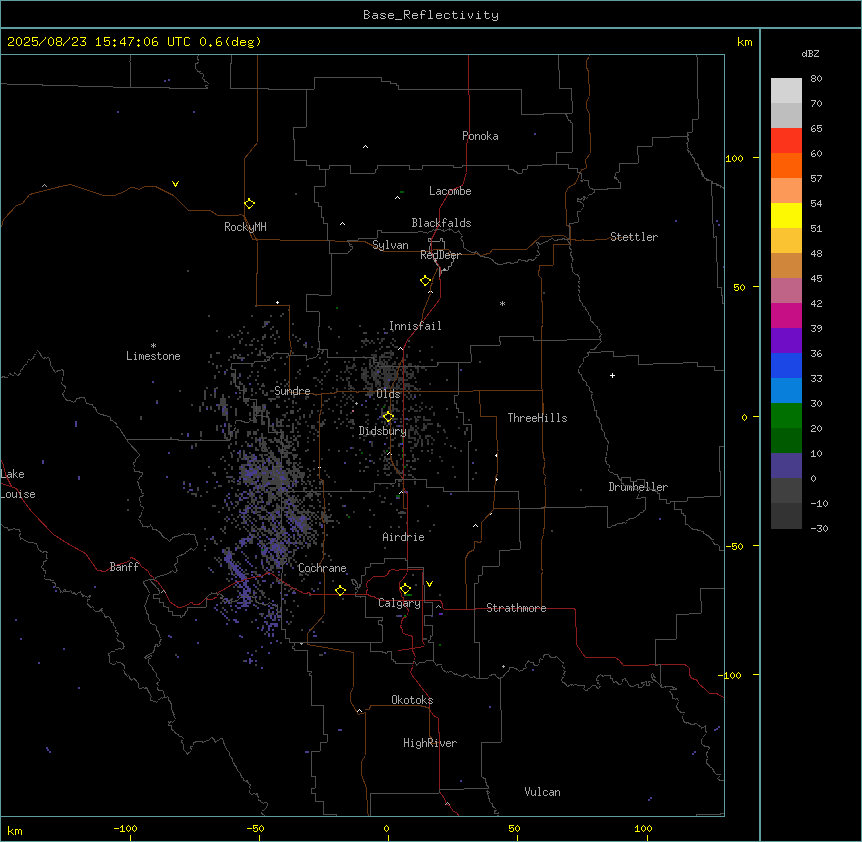Image resolution: width=862 pixels, height=842 pixels.
Task: Click the Banff label
Action: (x=124, y=567)
